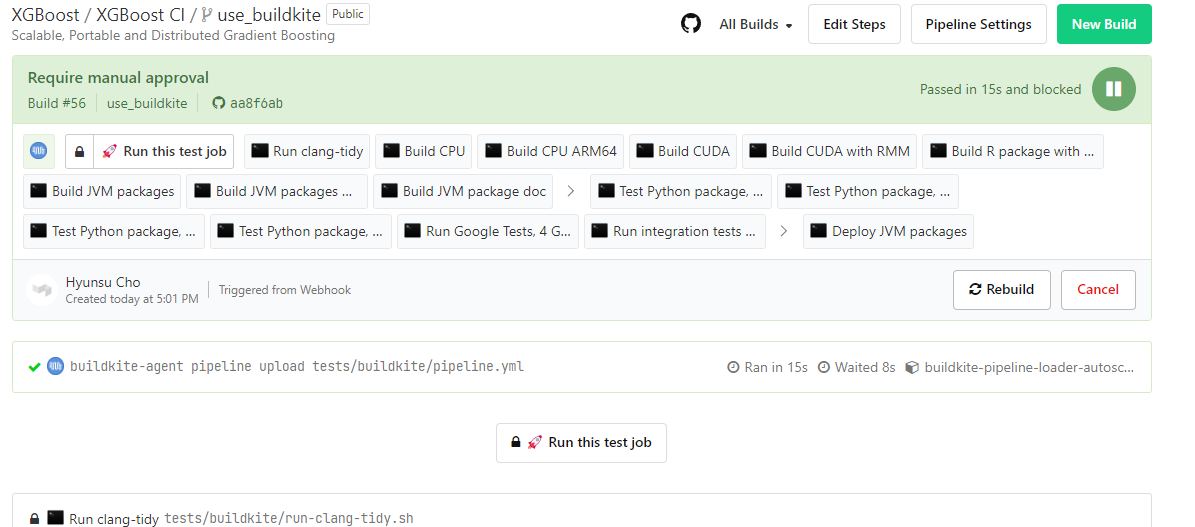Click the centered Run this test job button
The width and height of the screenshot is (1195, 527).
(x=581, y=442)
